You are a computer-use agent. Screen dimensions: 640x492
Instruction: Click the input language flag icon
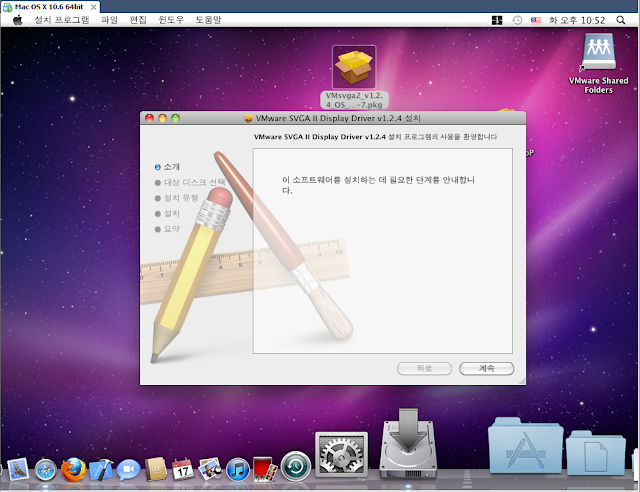pyautogui.click(x=536, y=20)
